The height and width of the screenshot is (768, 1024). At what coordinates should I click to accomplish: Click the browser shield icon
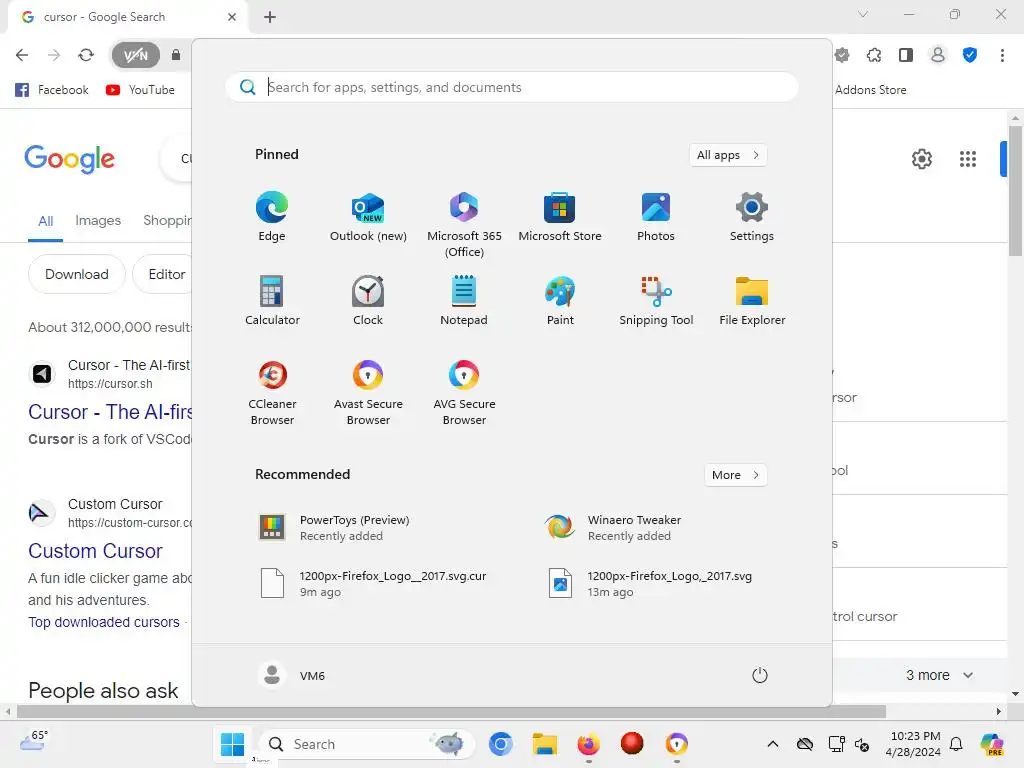tap(970, 56)
